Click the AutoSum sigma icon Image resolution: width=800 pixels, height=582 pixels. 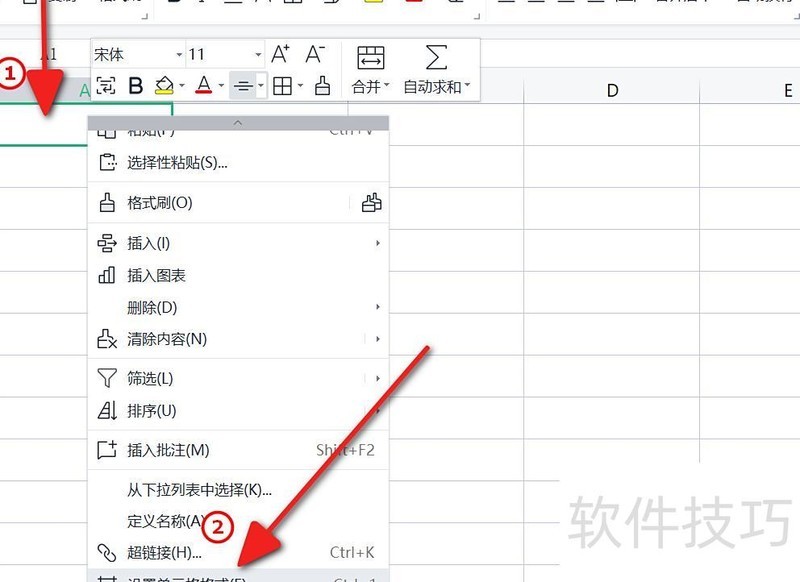[x=436, y=57]
